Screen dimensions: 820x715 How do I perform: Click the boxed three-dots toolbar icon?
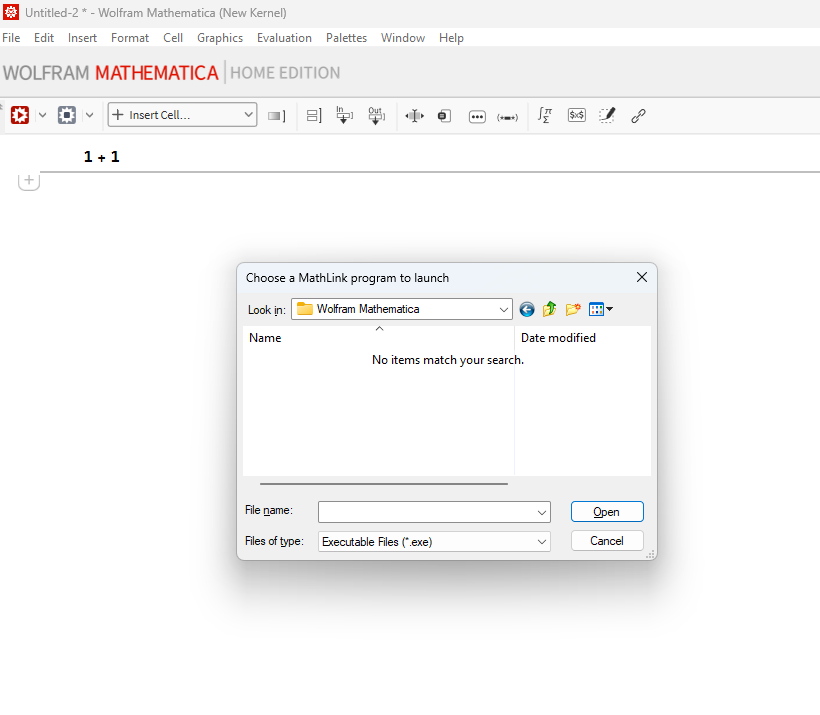point(477,117)
